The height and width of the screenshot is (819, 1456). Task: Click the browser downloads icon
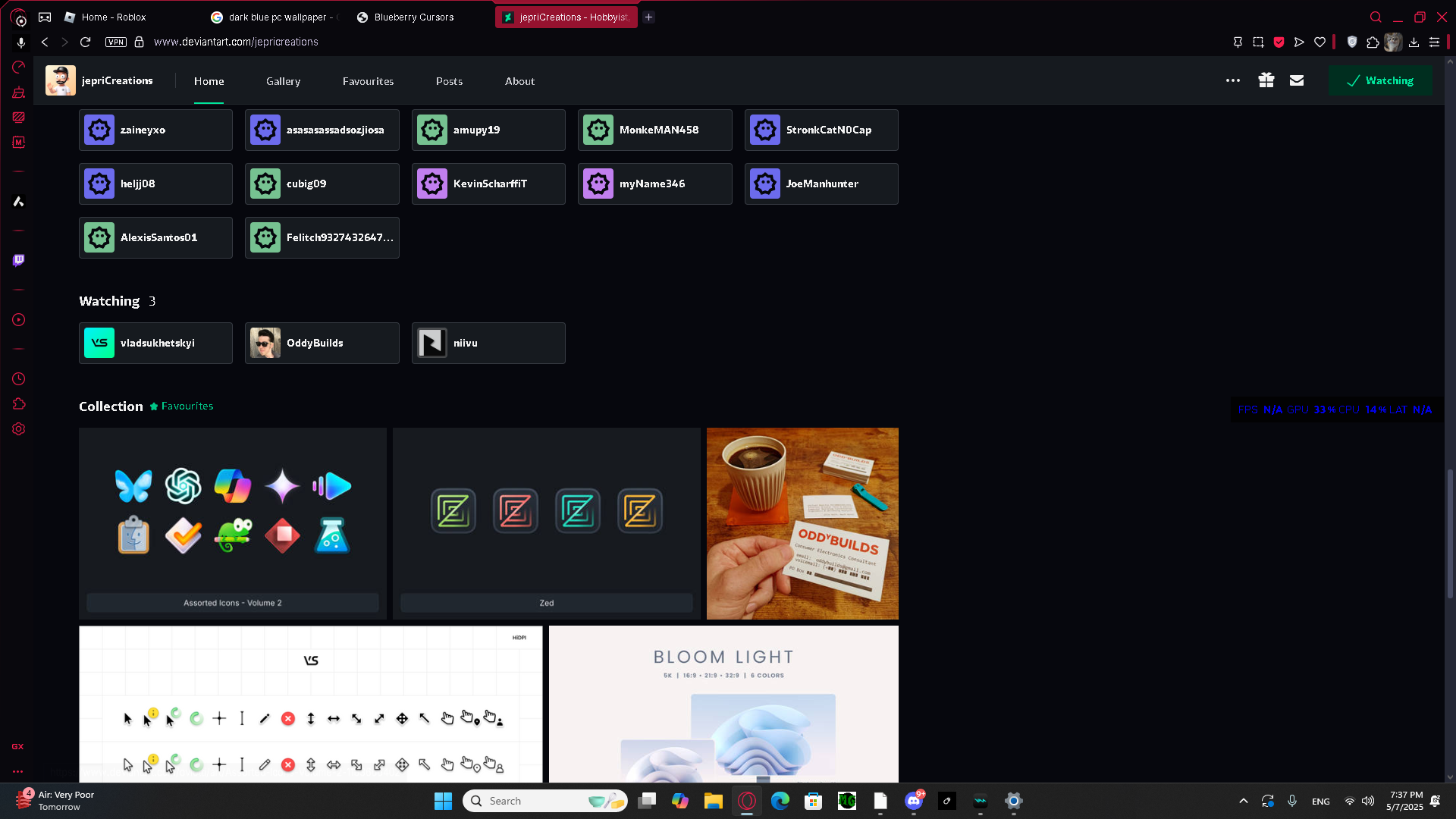click(x=1414, y=42)
